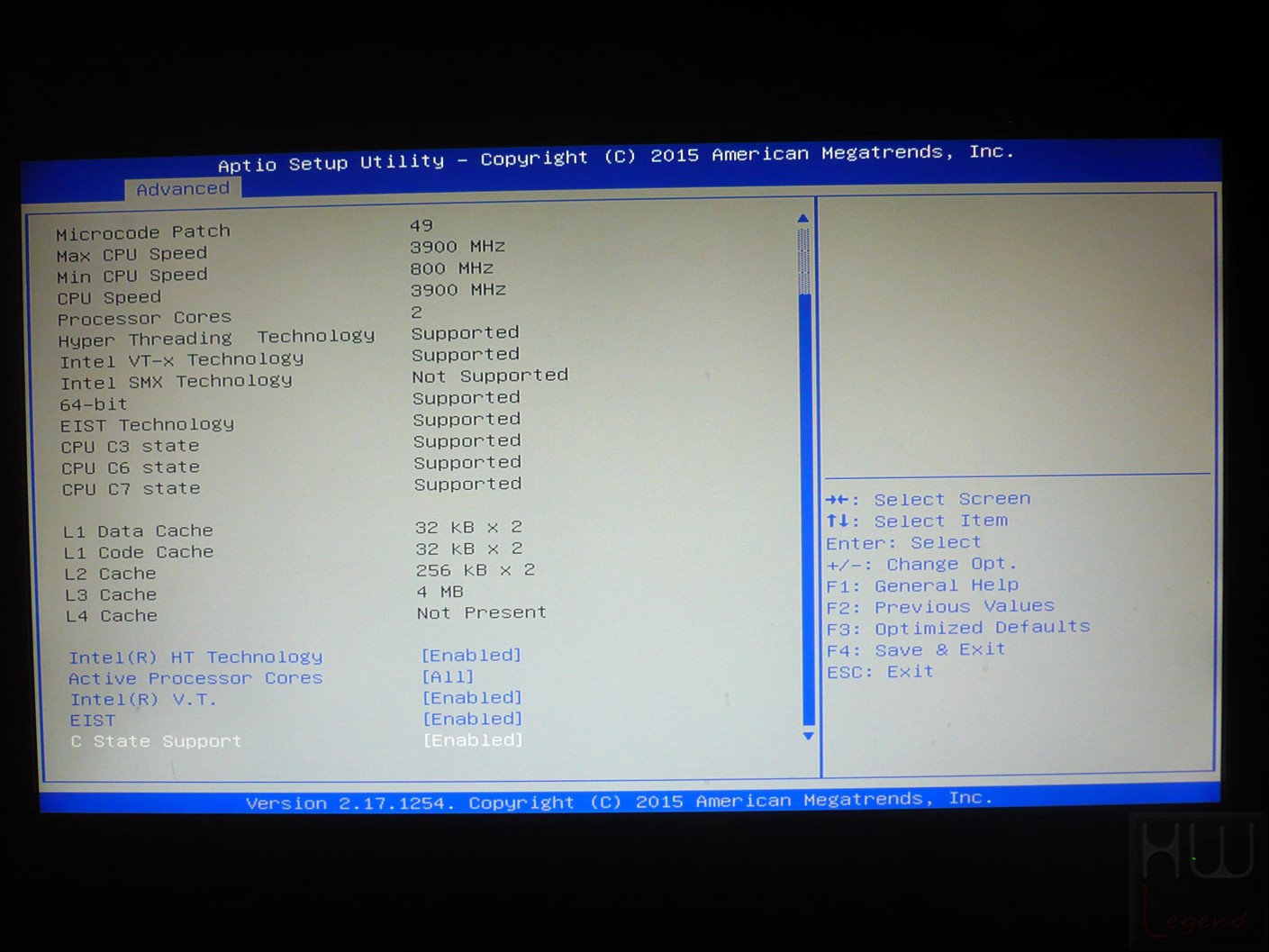Click 256 kB x 2 value
Image resolution: width=1269 pixels, height=952 pixels.
coord(476,570)
